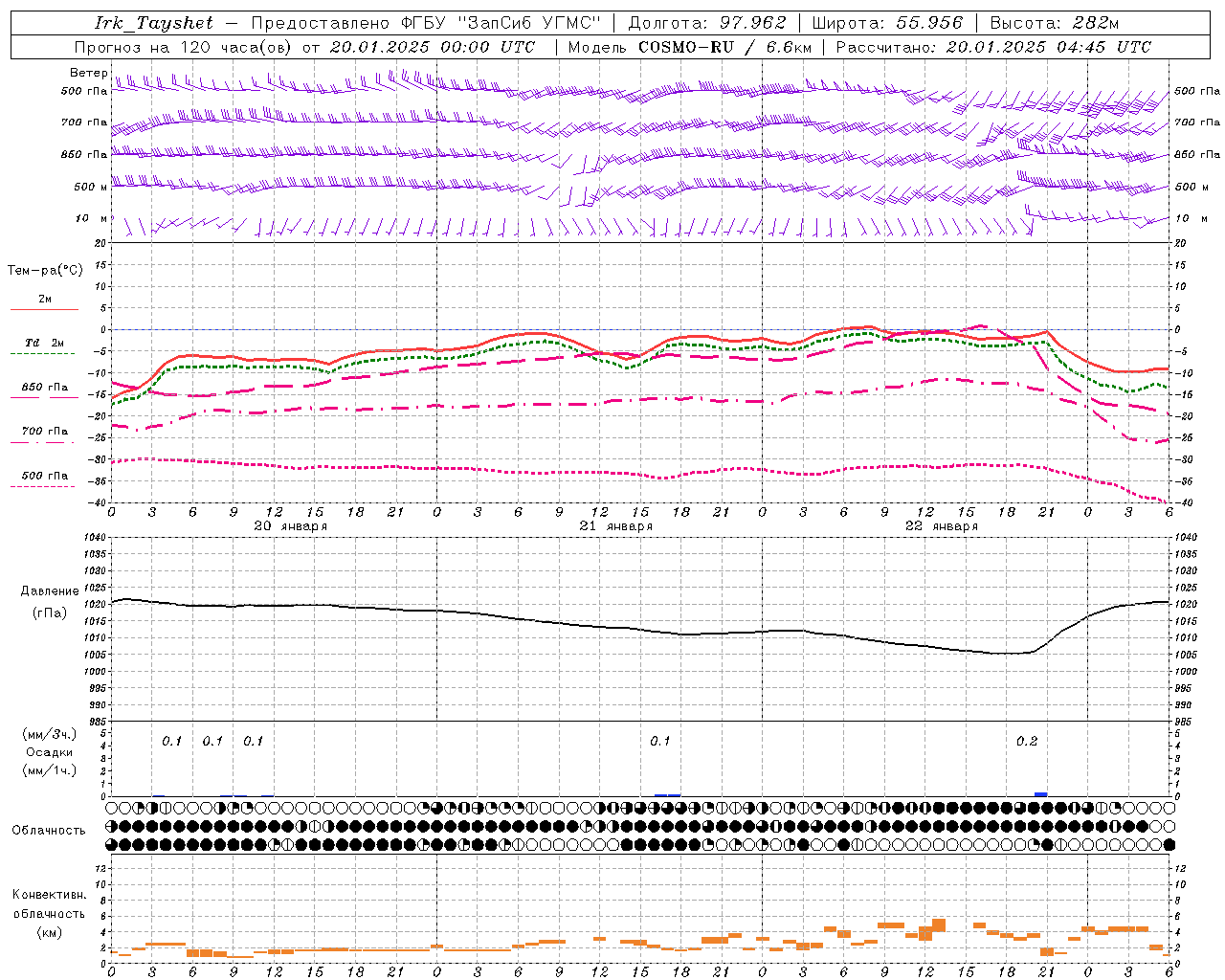The height and width of the screenshot is (980, 1225).
Task: Click the (мм/3ч.) precipitation unit label
Action: pyautogui.click(x=49, y=734)
